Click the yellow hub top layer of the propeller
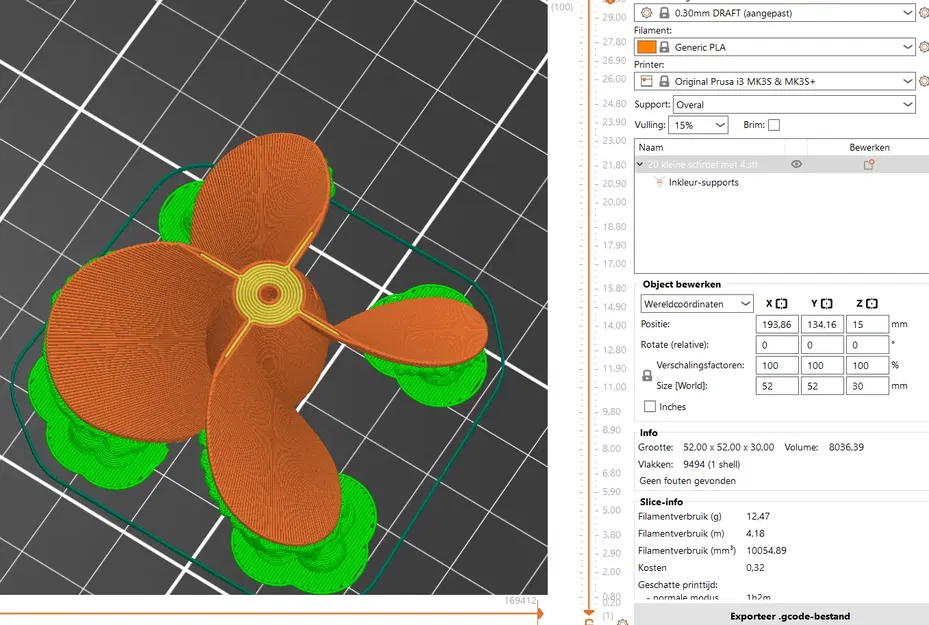929x625 pixels. pos(269,293)
